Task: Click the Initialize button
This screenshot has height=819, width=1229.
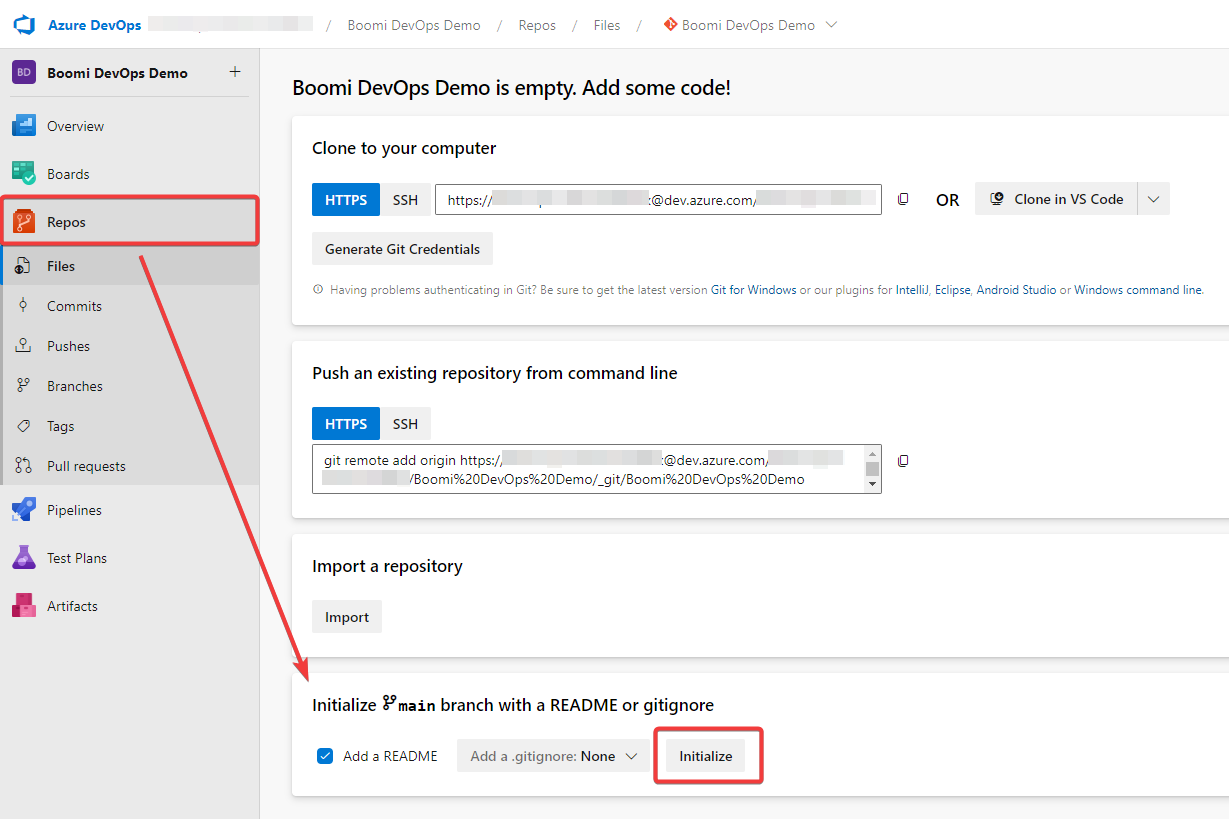Action: (706, 756)
